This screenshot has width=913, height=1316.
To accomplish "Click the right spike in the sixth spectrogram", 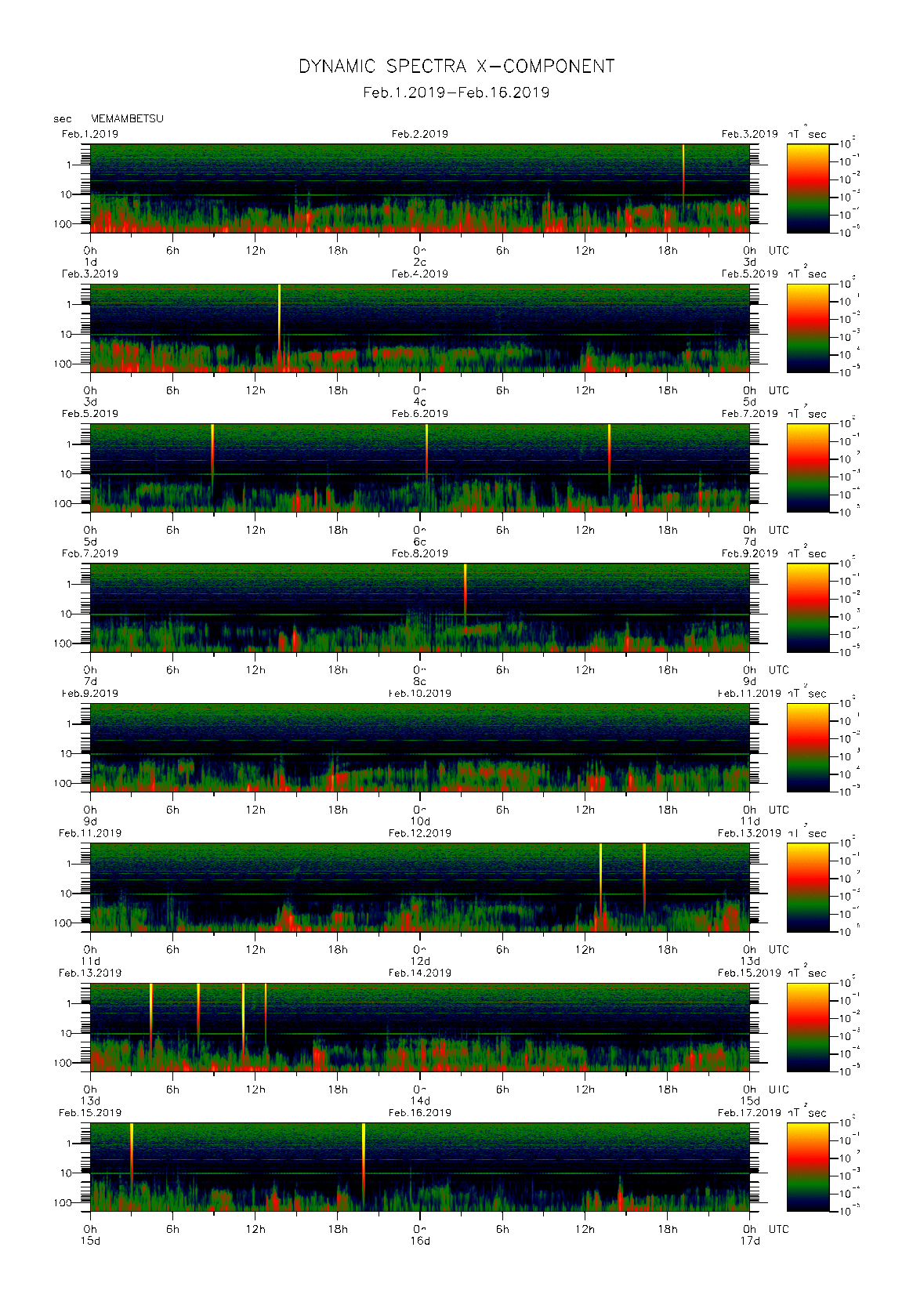I will (644, 870).
